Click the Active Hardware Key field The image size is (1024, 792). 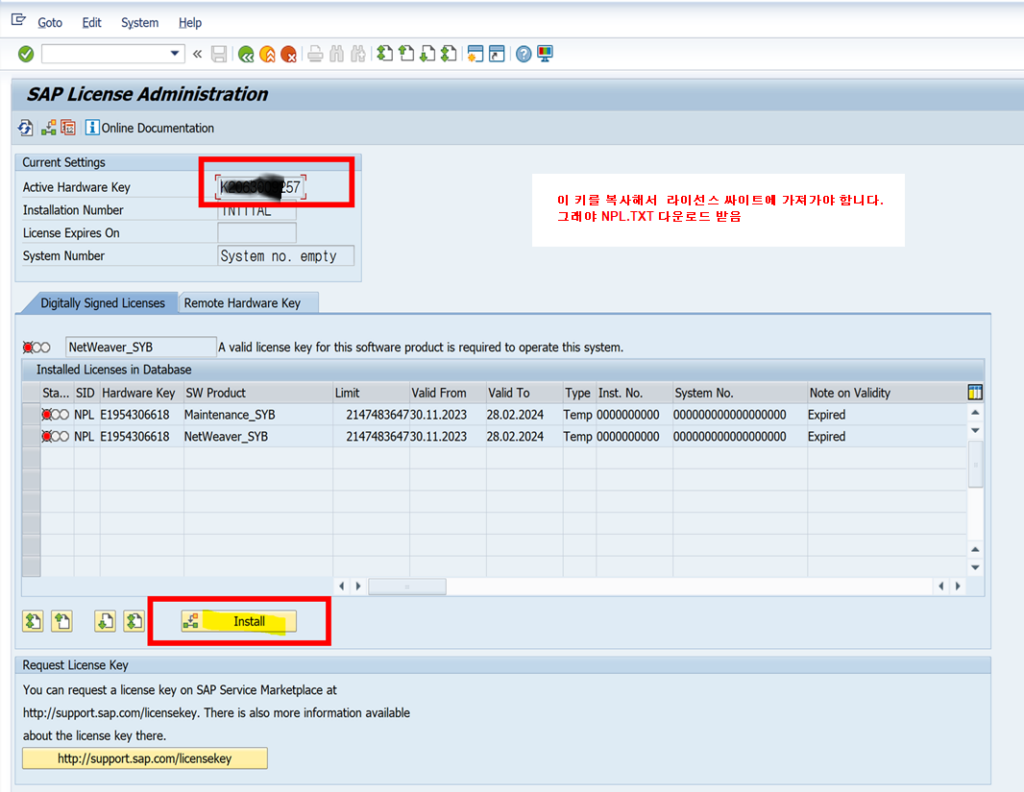pyautogui.click(x=261, y=187)
